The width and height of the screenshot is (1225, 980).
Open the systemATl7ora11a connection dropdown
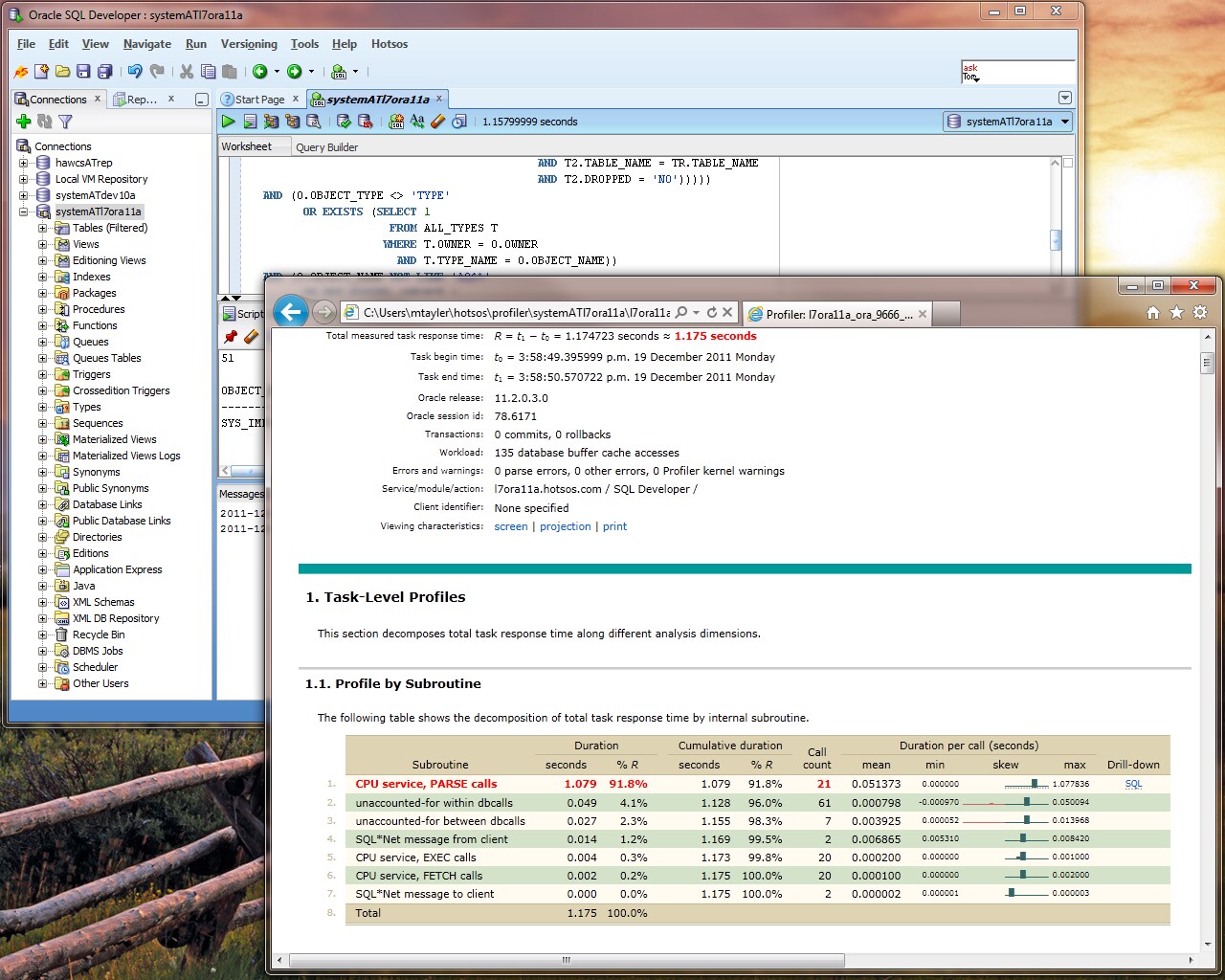(x=1064, y=122)
